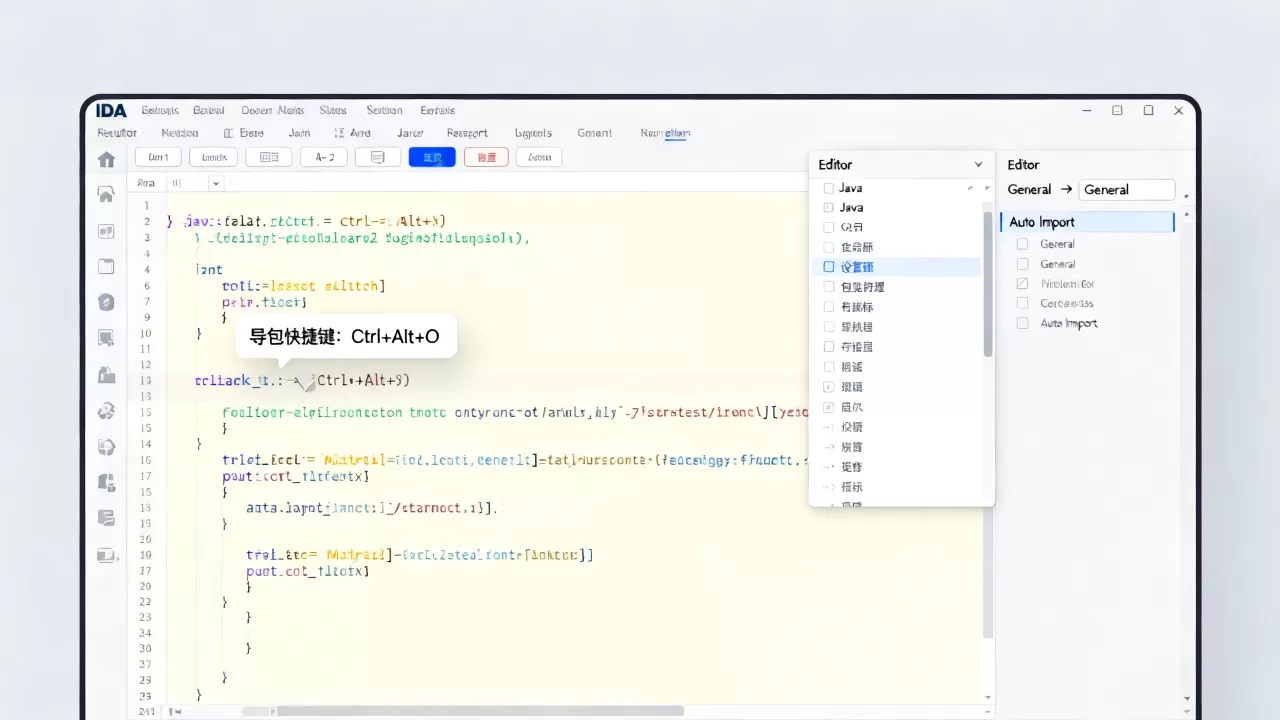Toggle the checkbox above Auto Import checkbox
Viewport: 1280px width, 720px height.
point(1022,303)
